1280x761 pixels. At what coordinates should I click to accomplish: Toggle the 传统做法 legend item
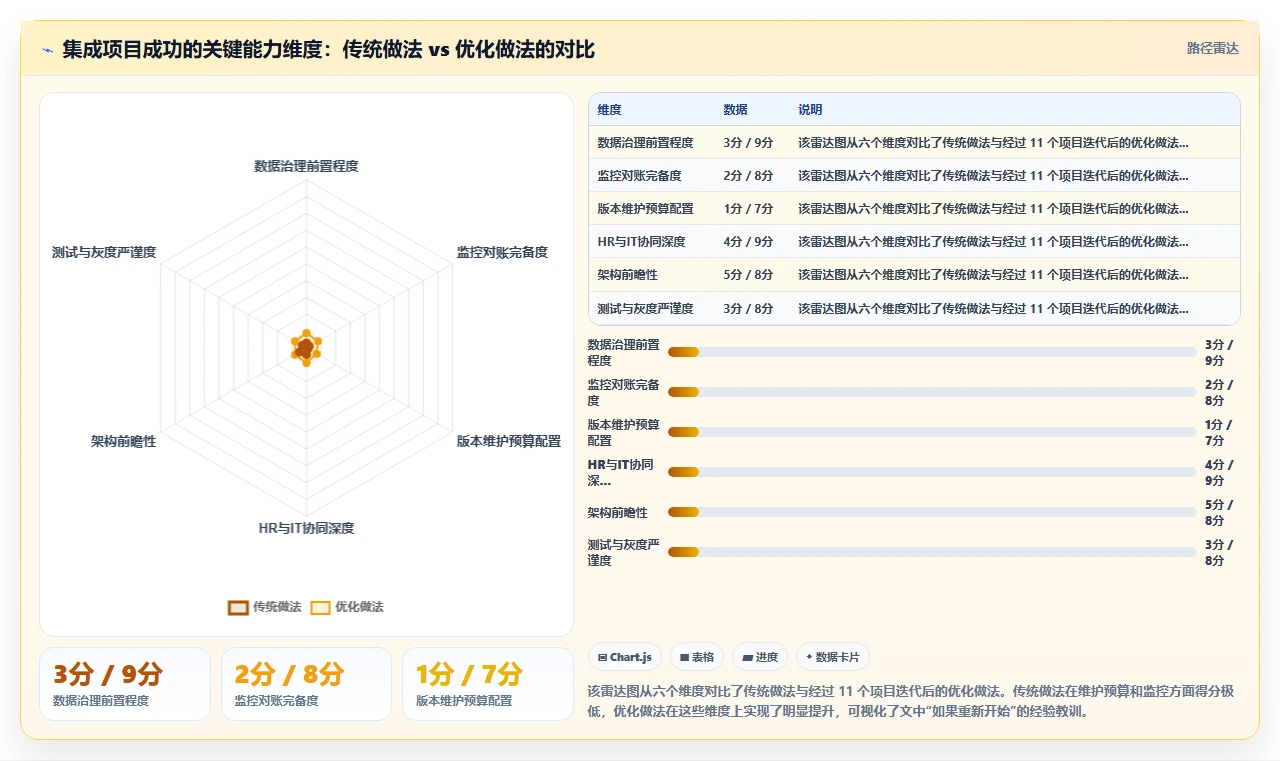264,607
